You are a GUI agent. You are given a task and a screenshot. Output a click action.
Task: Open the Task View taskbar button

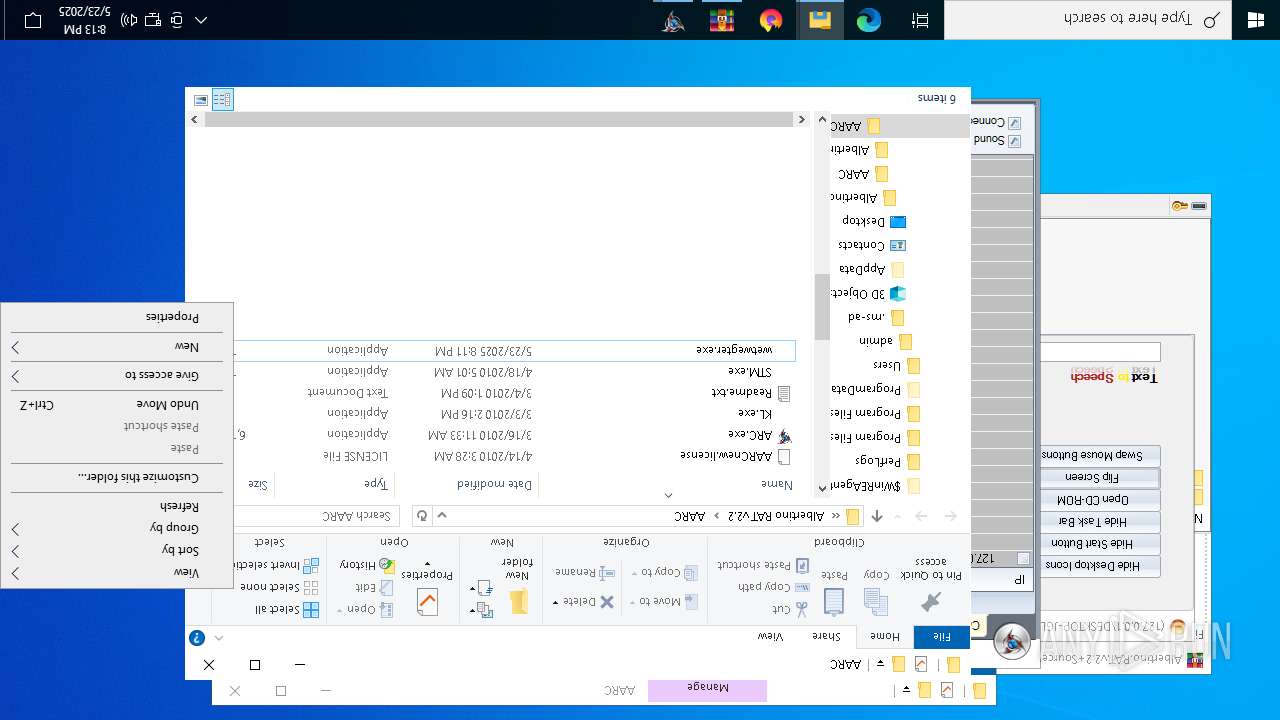pyautogui.click(x=920, y=20)
